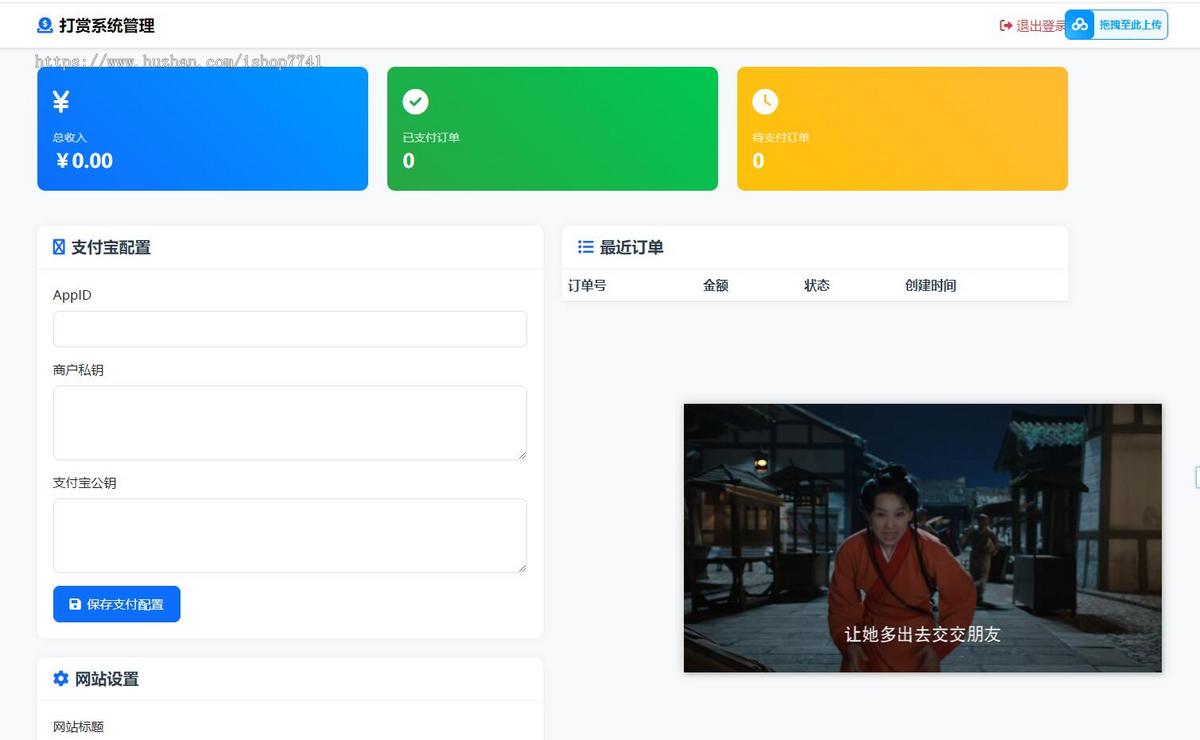Focus the 商户私钥 textarea
Image resolution: width=1200 pixels, height=740 pixels.
(x=290, y=423)
